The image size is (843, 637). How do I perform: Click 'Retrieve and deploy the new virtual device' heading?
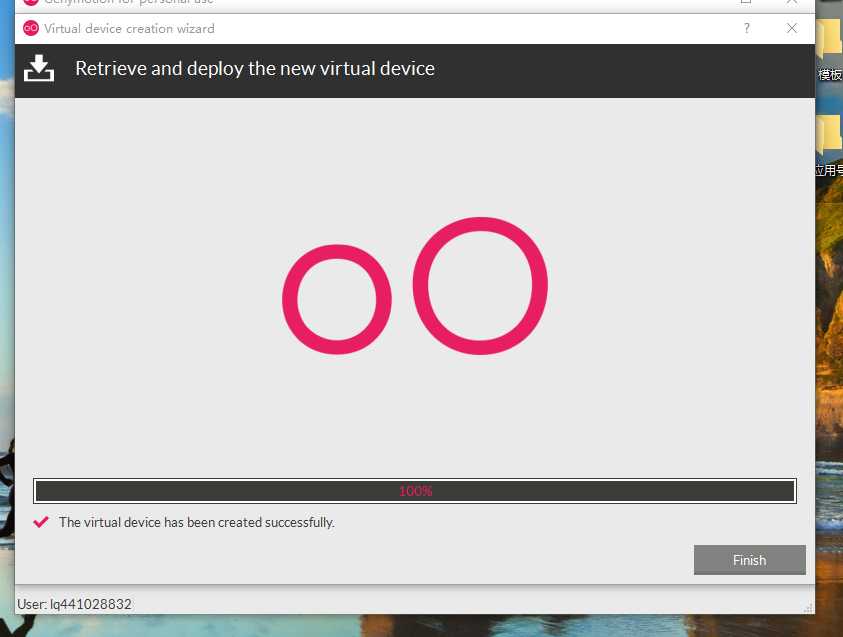pyautogui.click(x=255, y=68)
